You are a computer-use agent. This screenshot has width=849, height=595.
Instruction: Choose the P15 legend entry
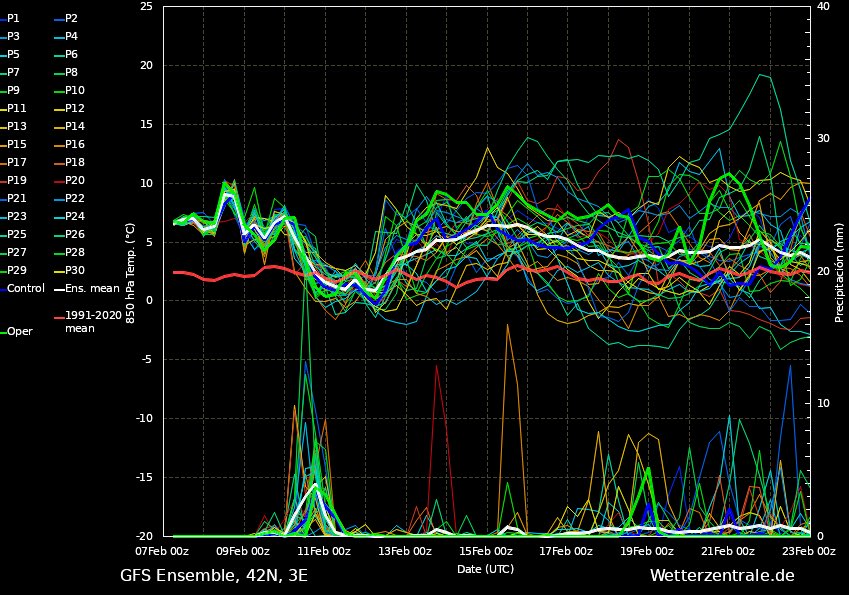click(x=13, y=144)
